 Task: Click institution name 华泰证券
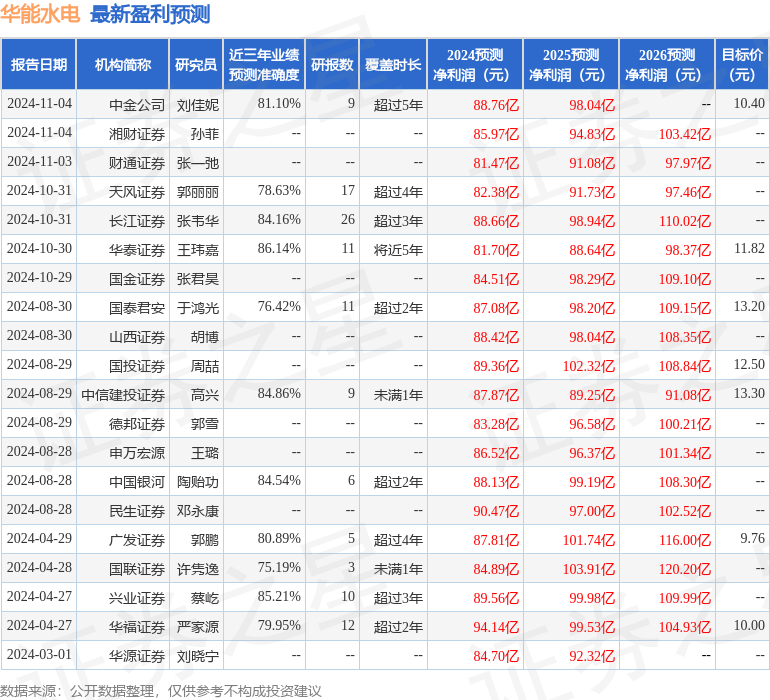pos(137,250)
